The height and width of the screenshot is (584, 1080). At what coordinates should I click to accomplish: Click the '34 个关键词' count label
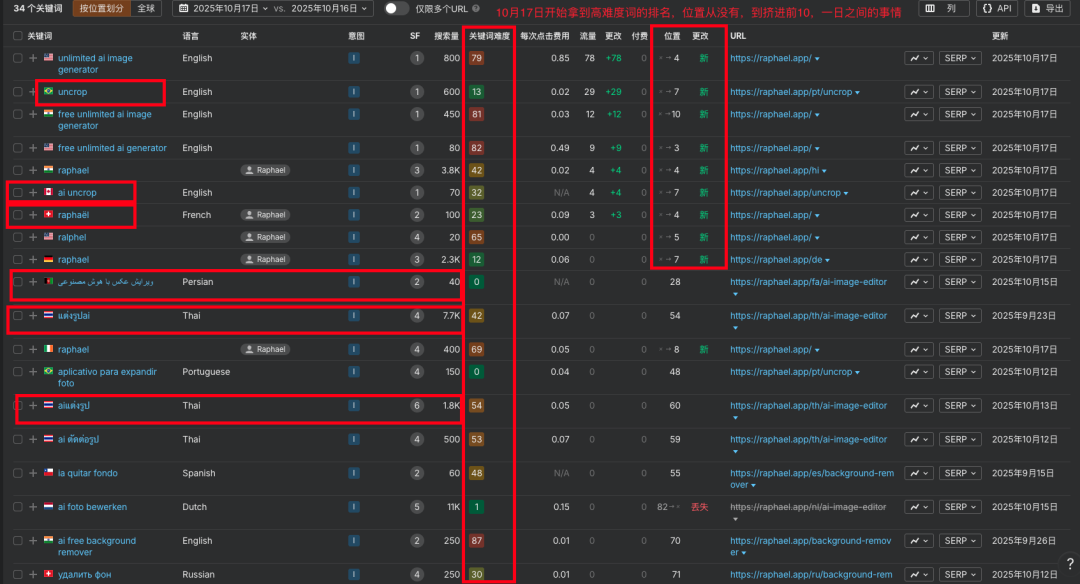(38, 8)
